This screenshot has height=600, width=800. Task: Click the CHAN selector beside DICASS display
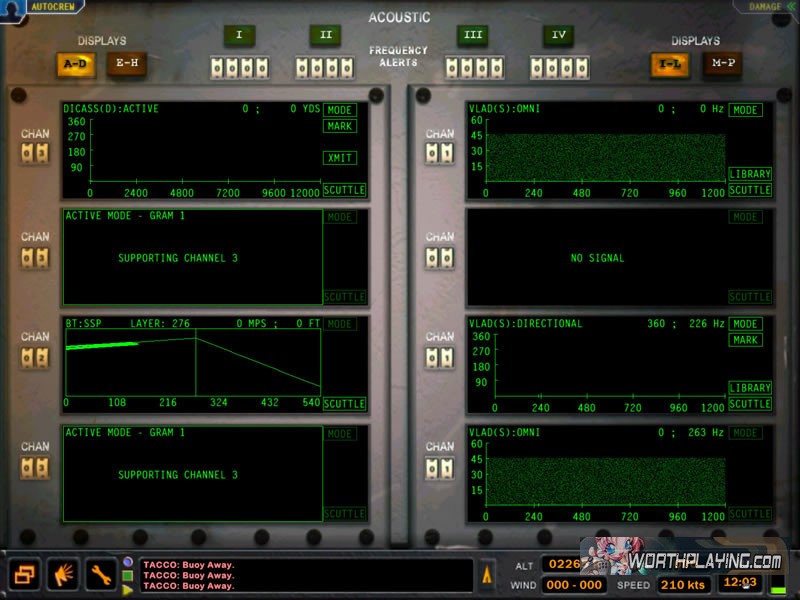[x=35, y=152]
